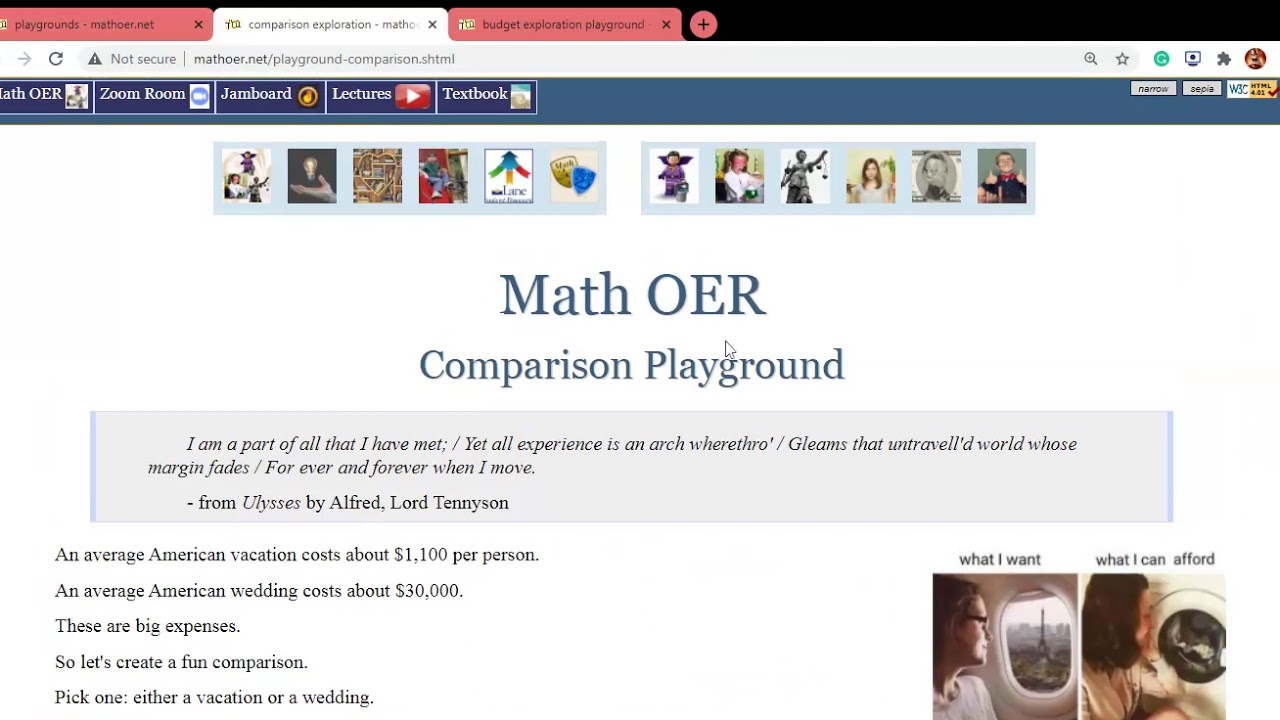Viewport: 1280px width, 720px height.
Task: Open the screen recorder extension icon
Action: click(x=1193, y=59)
